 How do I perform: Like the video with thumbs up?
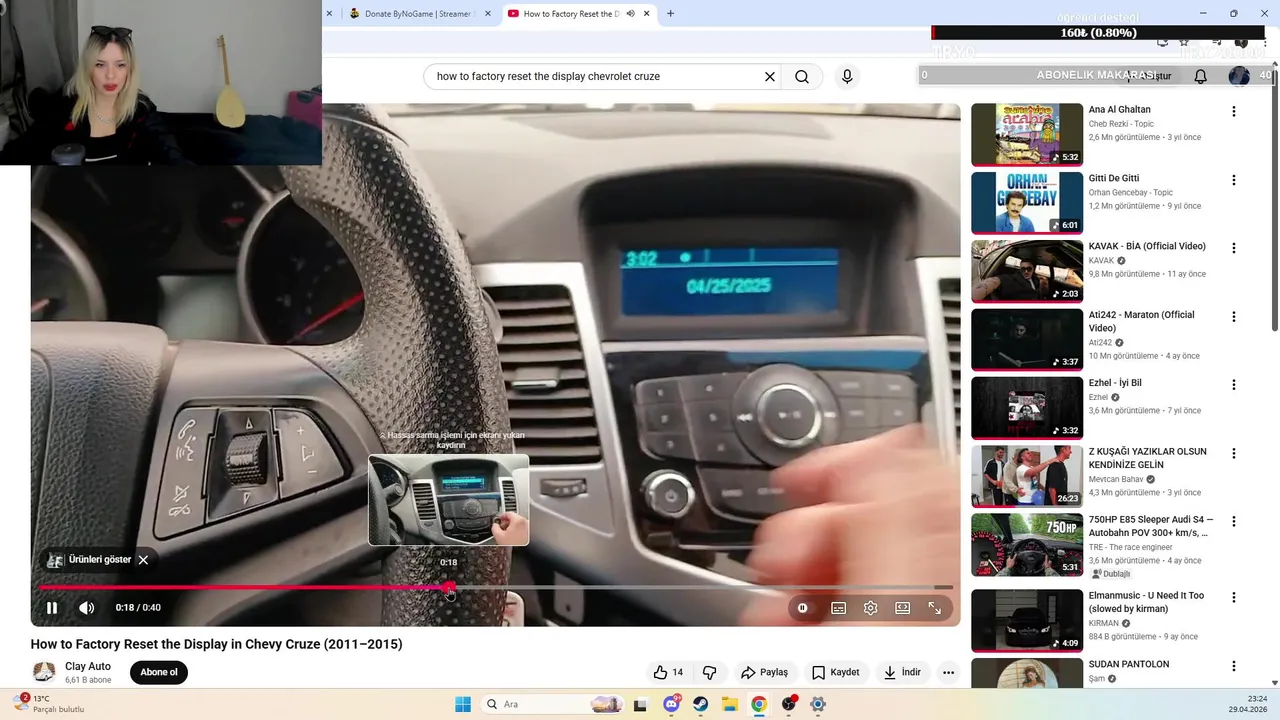pyautogui.click(x=669, y=672)
